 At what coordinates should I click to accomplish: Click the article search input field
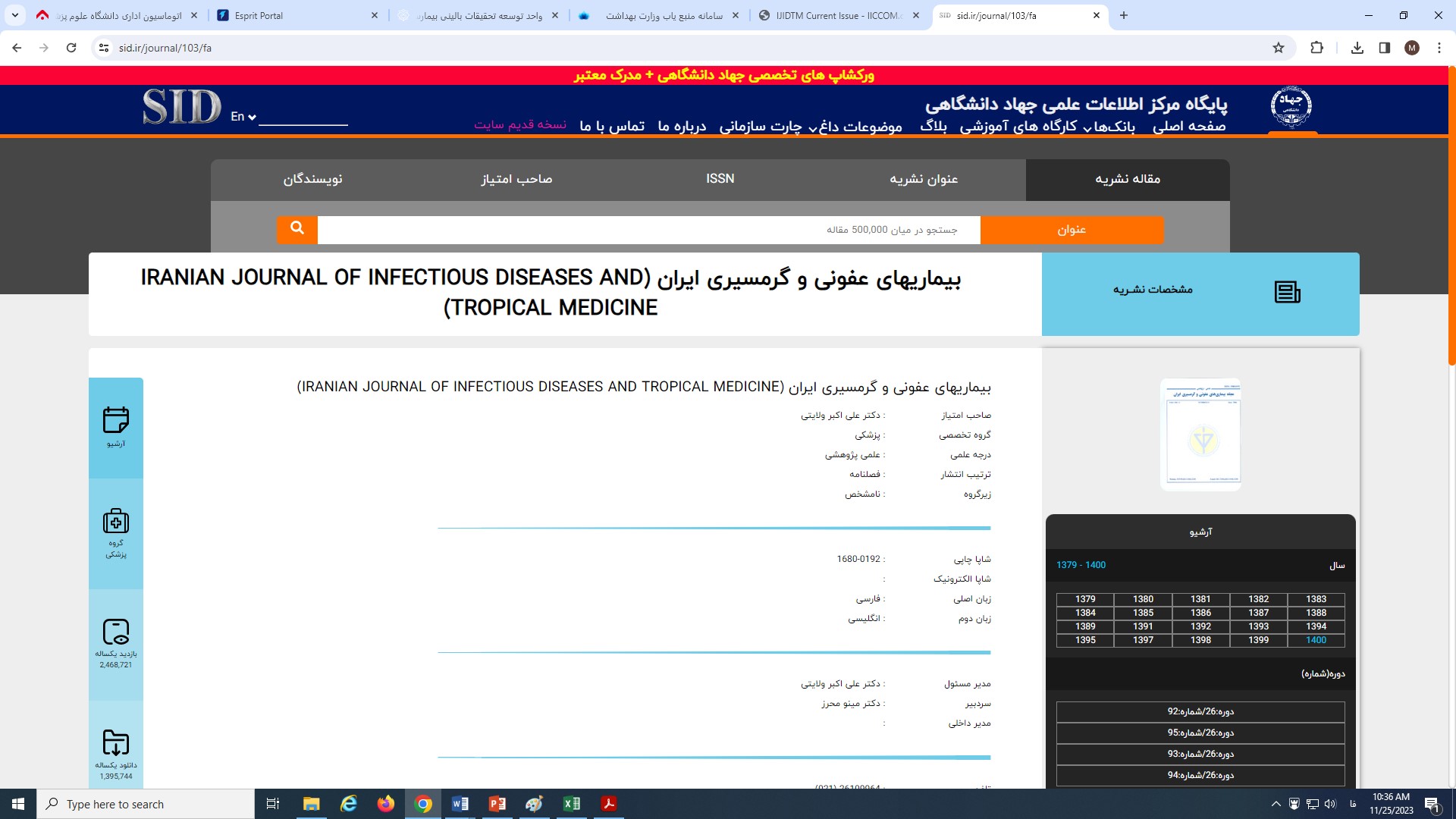point(648,230)
